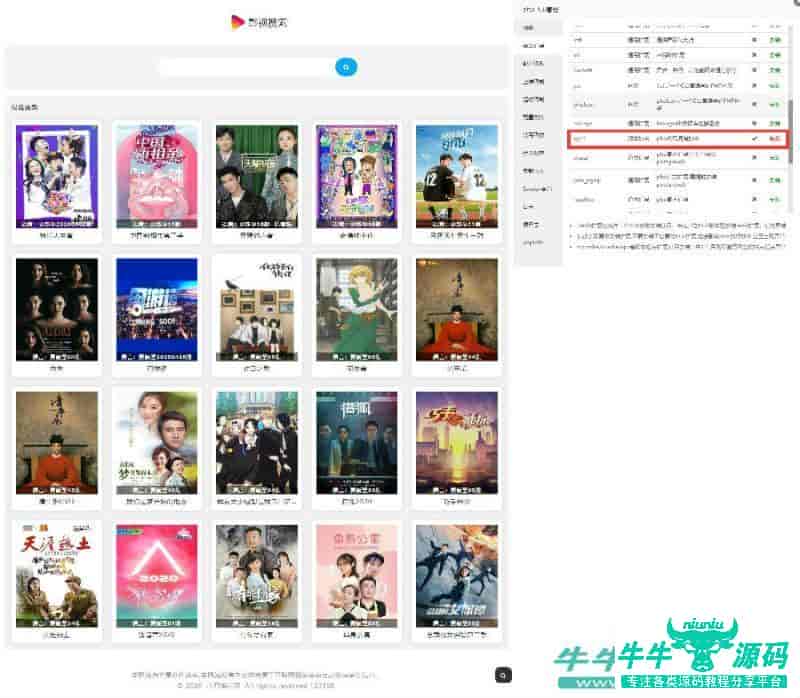Click the dark floating search icon near footer
This screenshot has width=800, height=698.
[x=503, y=675]
